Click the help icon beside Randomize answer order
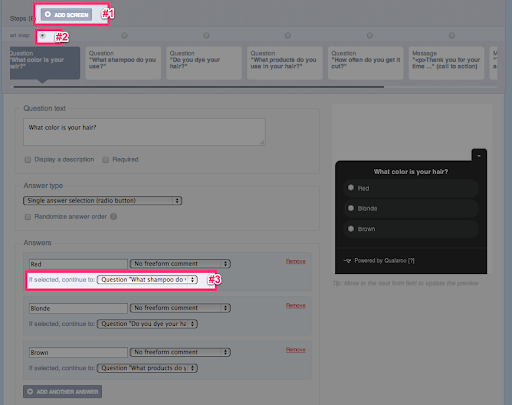Viewport: 512px width, 405px height. coord(113,217)
